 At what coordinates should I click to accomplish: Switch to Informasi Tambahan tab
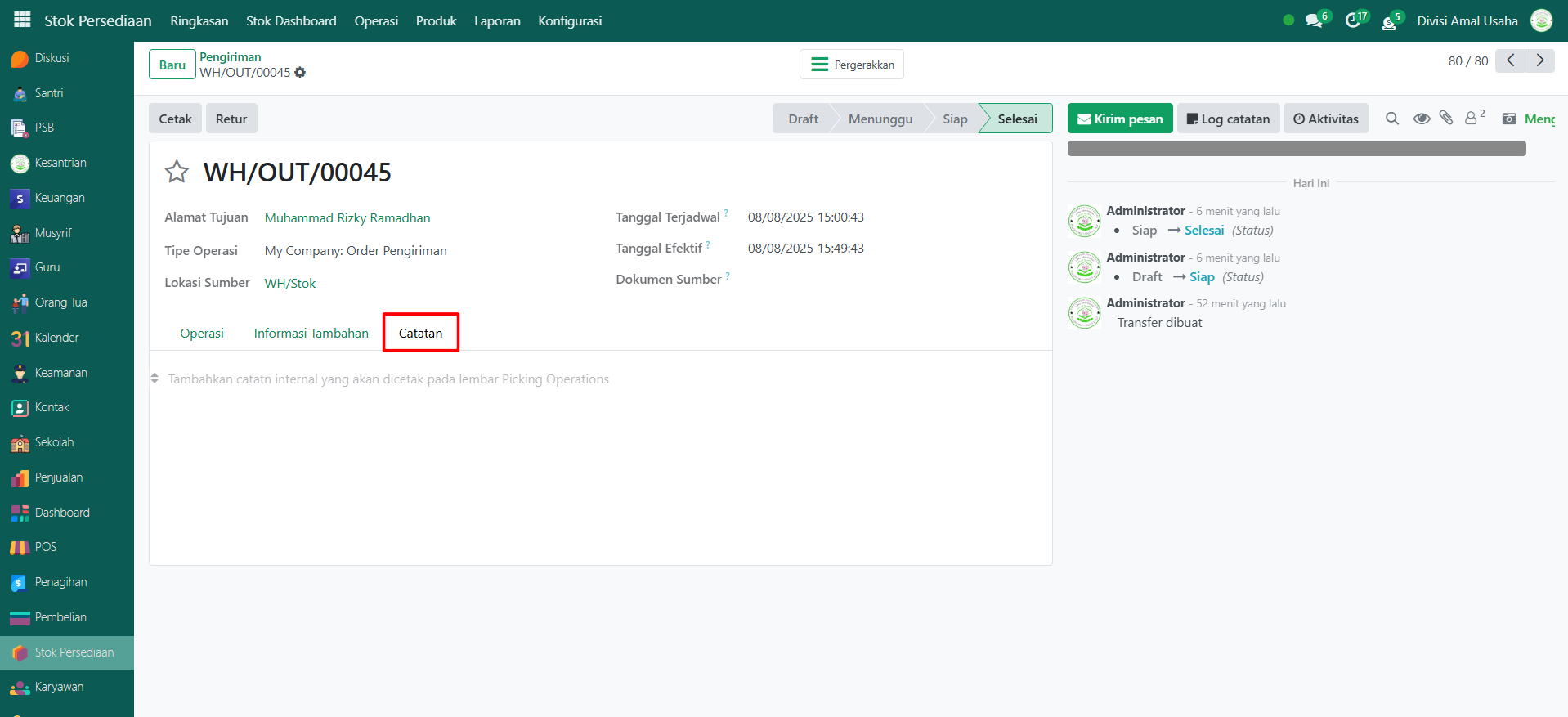(311, 333)
